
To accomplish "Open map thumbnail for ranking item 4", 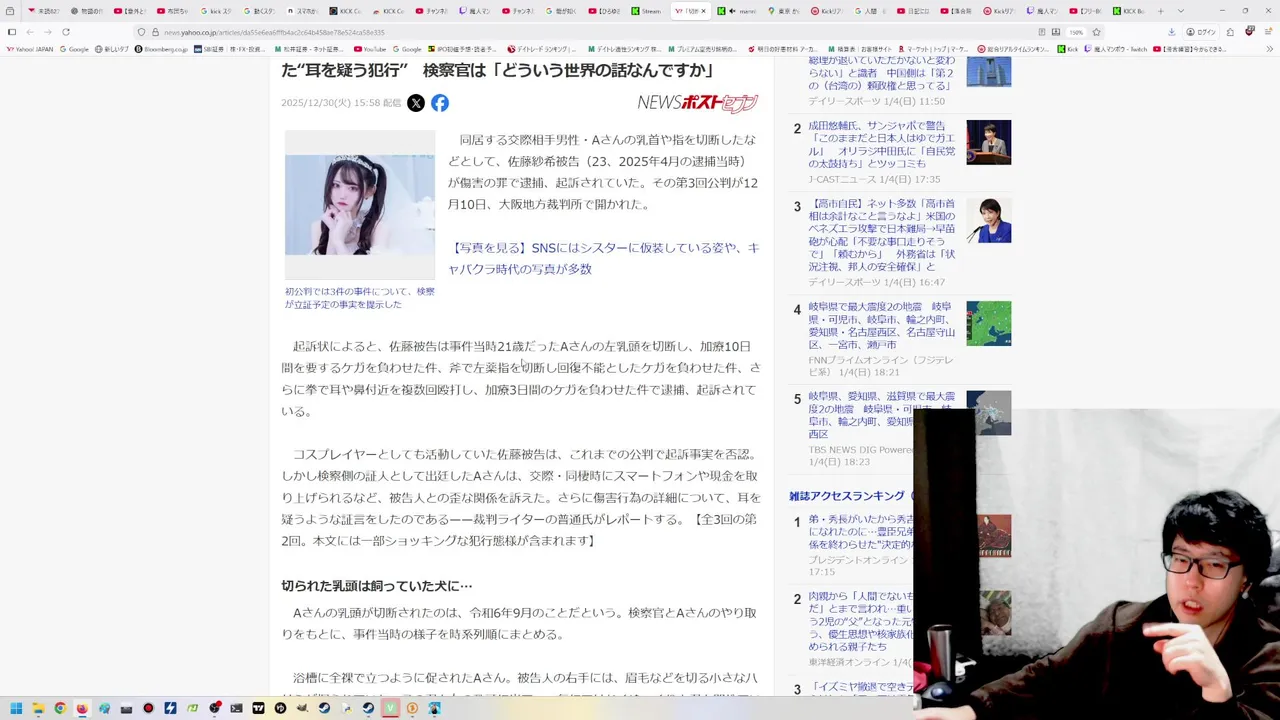I will coord(988,323).
